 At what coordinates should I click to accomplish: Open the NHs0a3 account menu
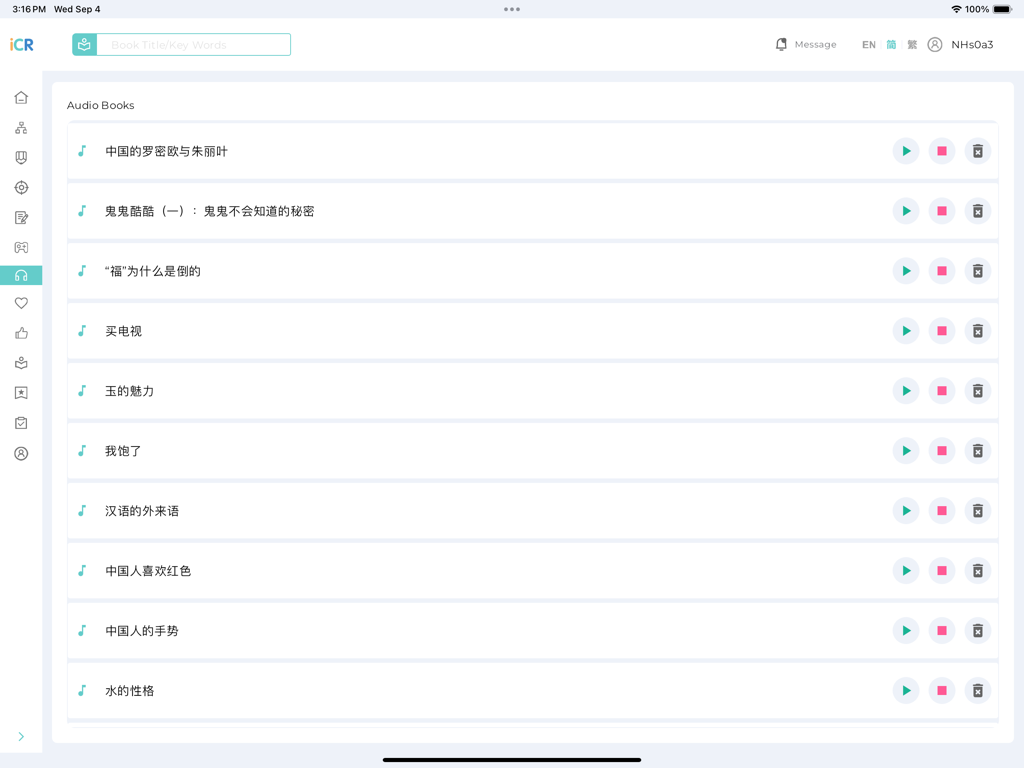[x=960, y=44]
